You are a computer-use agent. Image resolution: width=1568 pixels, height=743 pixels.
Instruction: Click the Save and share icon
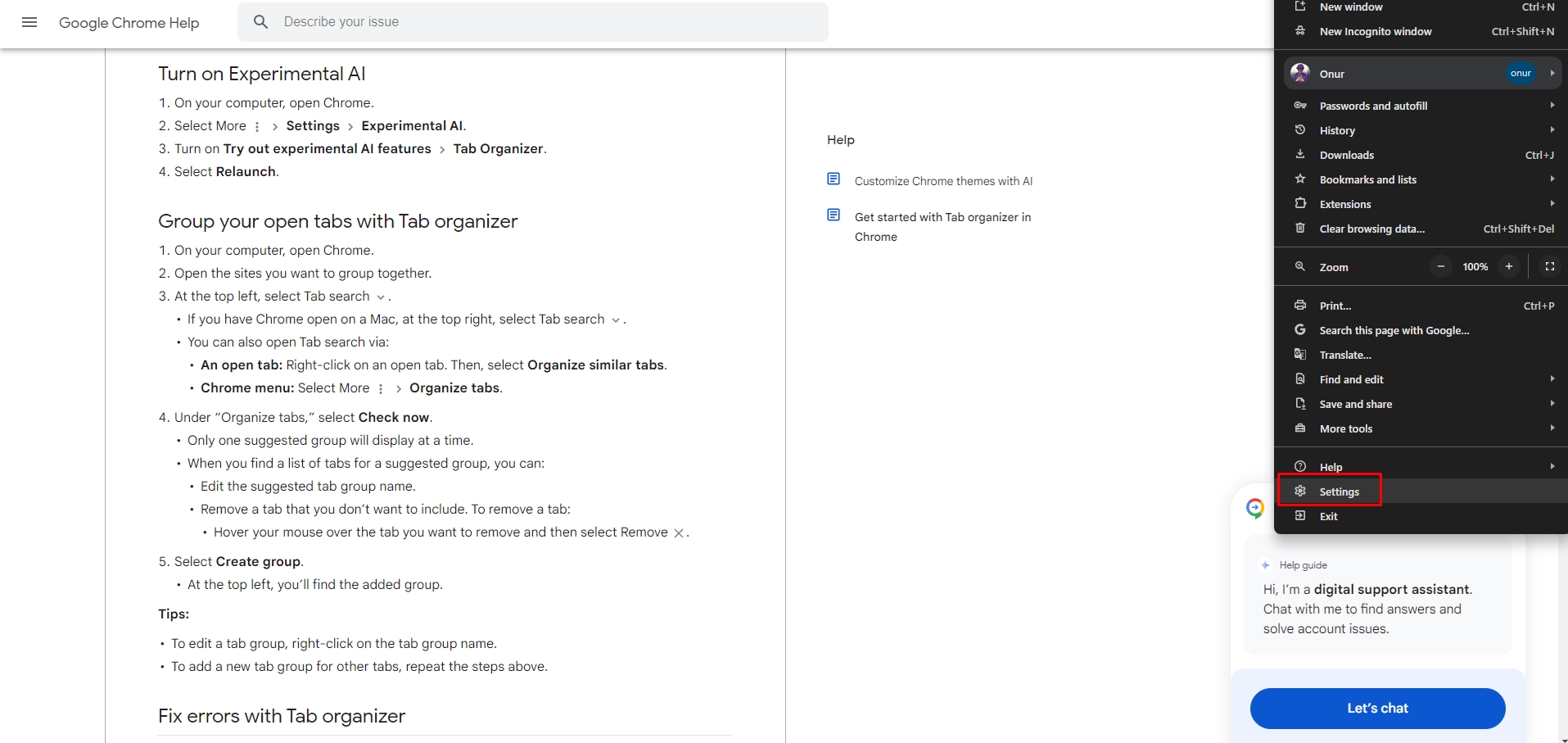(1300, 404)
